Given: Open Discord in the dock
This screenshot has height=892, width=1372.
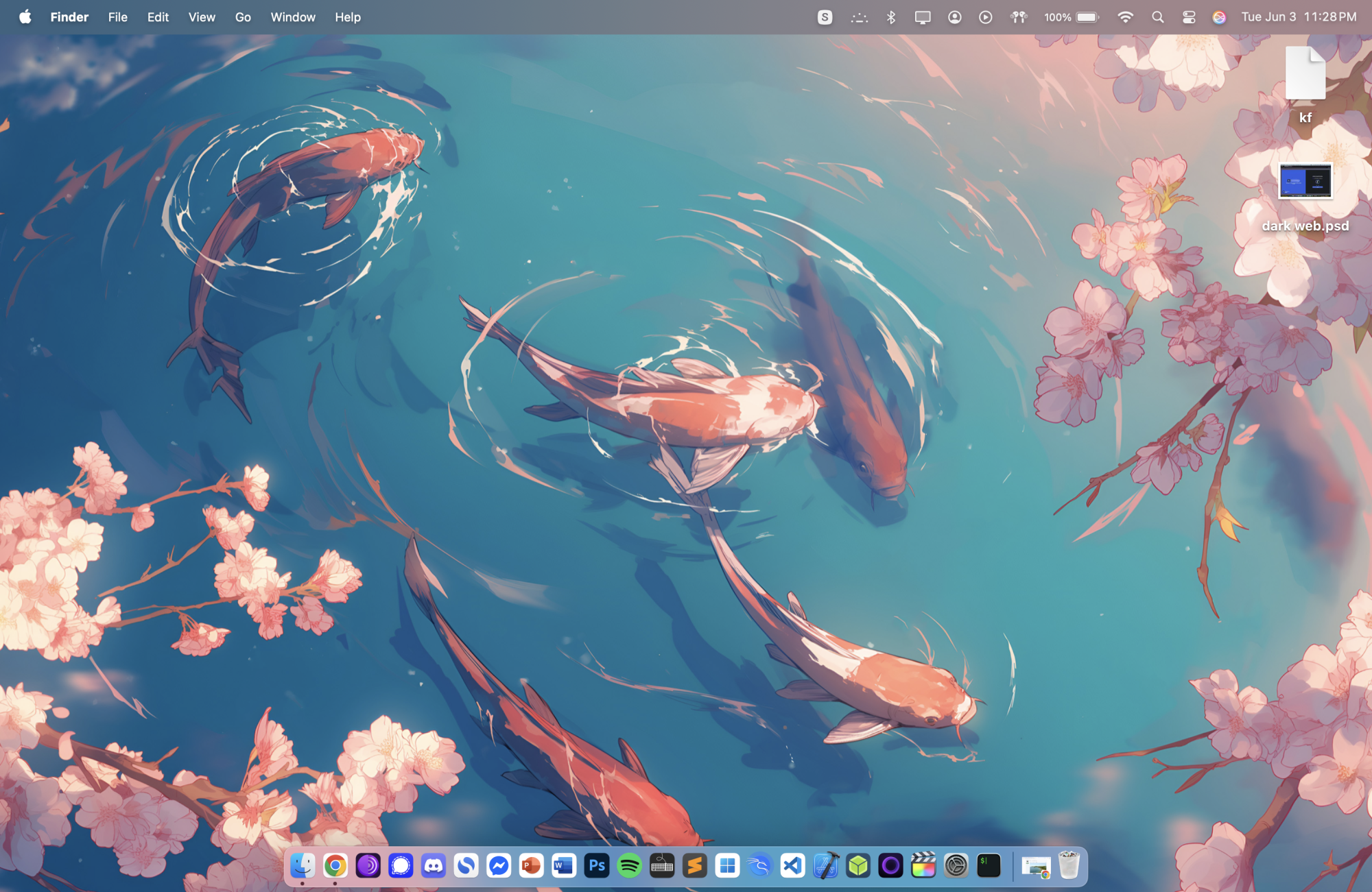Looking at the screenshot, I should point(434,866).
